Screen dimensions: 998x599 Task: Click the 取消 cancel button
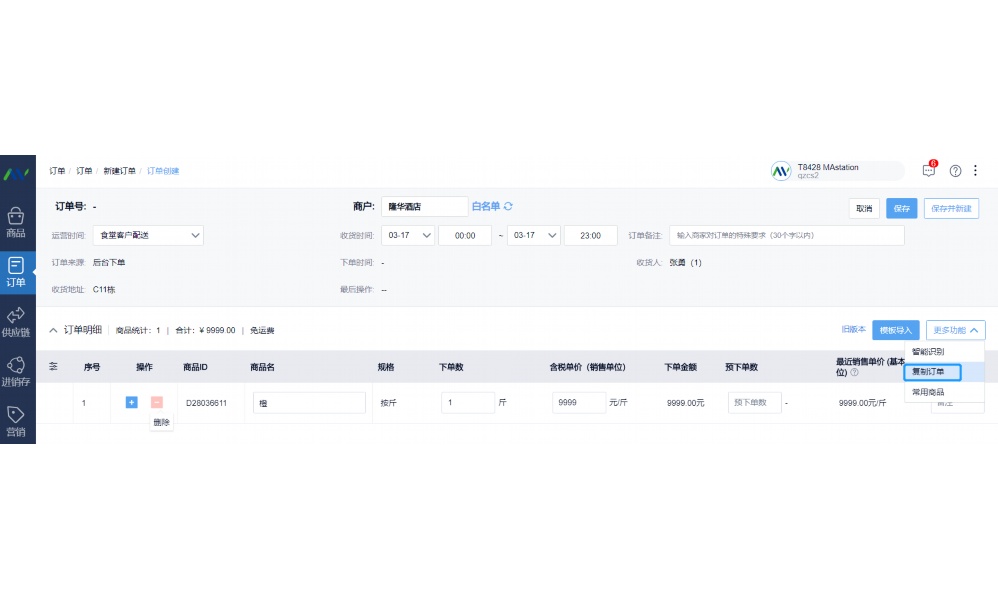coord(864,209)
